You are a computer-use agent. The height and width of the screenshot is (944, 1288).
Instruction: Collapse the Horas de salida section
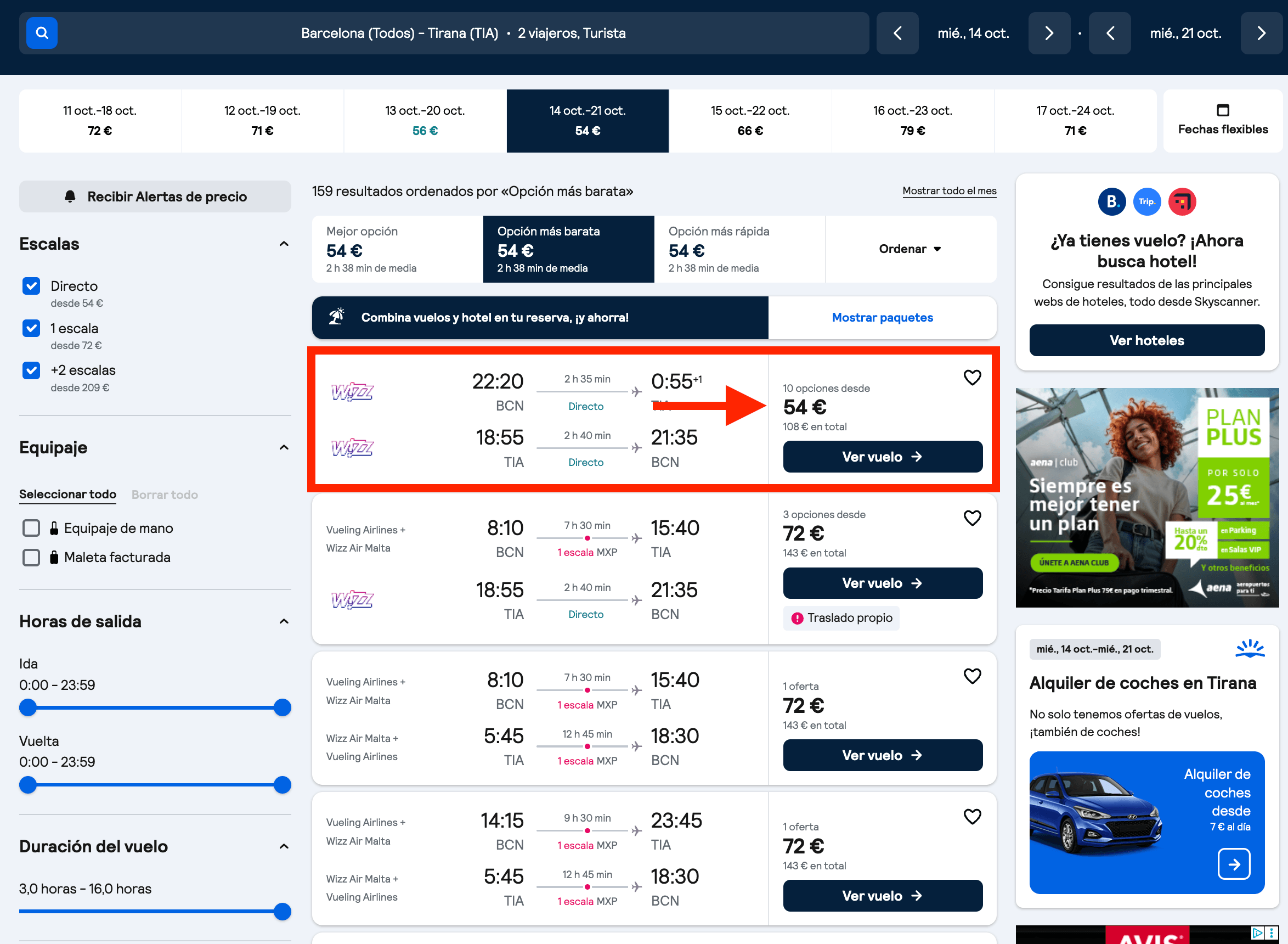click(284, 621)
